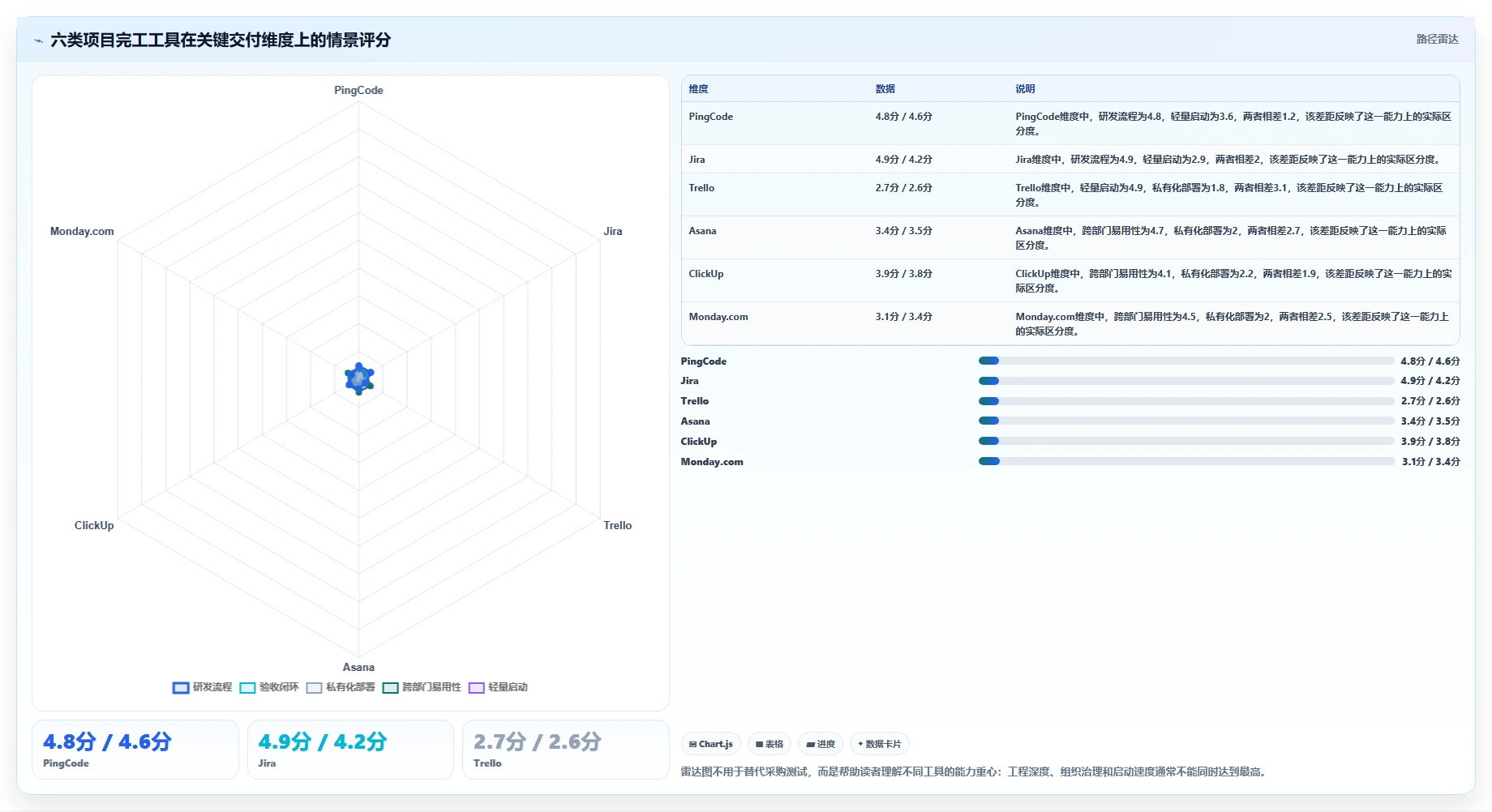Select the 数据 column header
The height and width of the screenshot is (812, 1492).
pyautogui.click(x=885, y=89)
